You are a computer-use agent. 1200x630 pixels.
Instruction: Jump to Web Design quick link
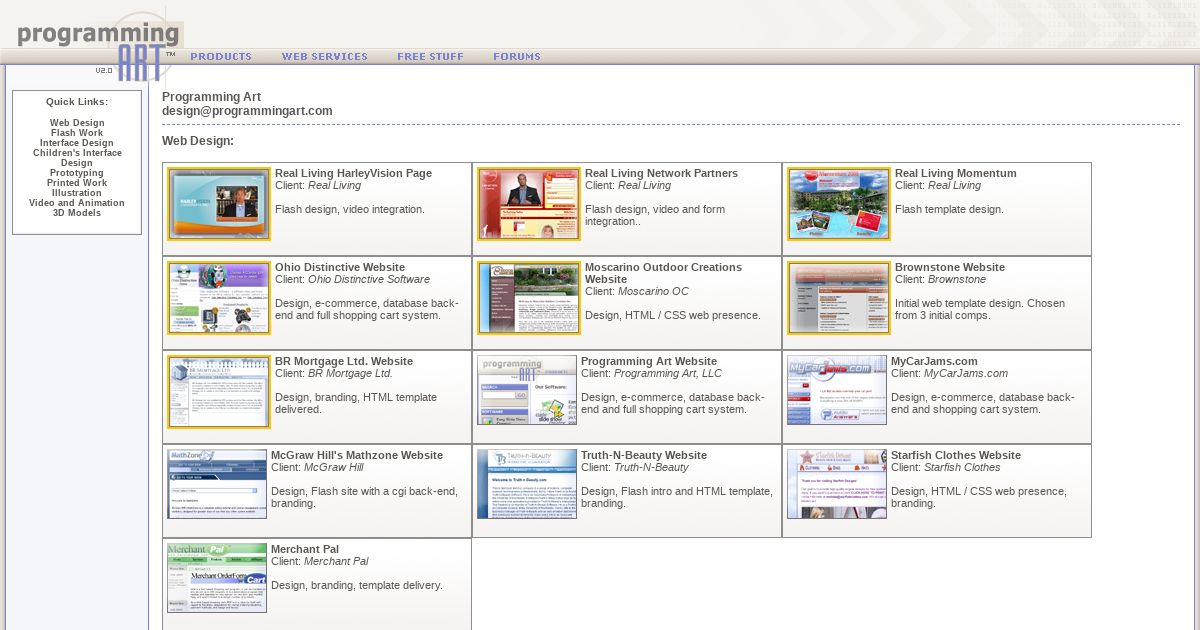[x=77, y=123]
